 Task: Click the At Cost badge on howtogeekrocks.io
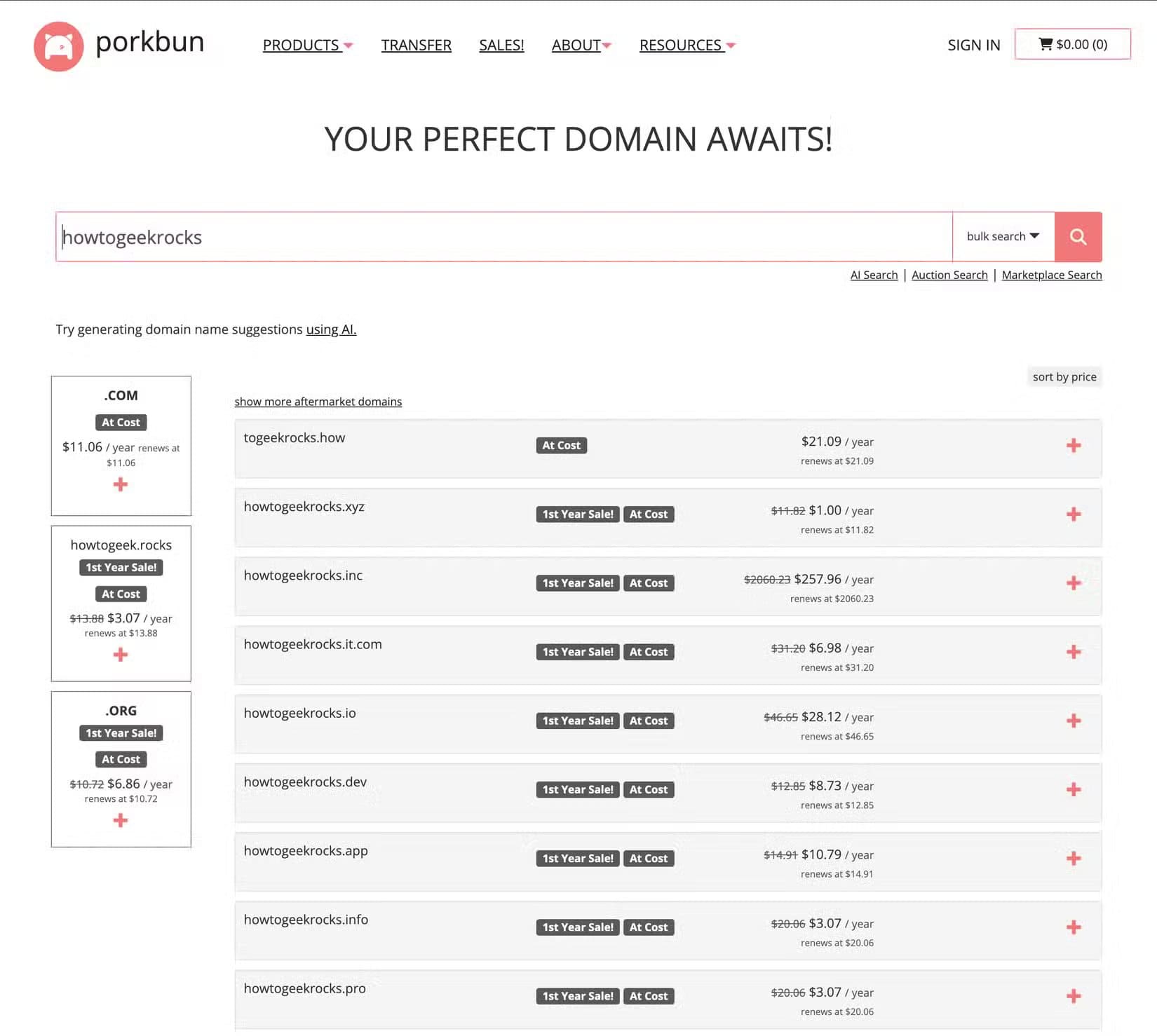[x=649, y=721]
